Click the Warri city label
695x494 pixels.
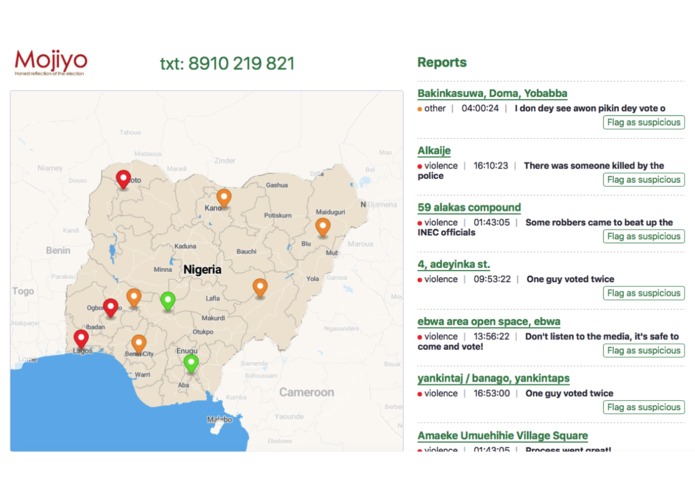[142, 375]
